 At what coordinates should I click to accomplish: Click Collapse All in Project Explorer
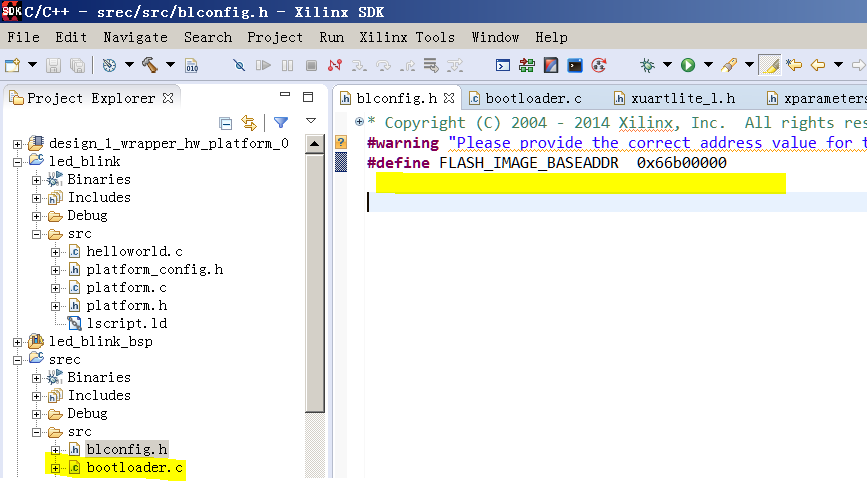coord(225,123)
